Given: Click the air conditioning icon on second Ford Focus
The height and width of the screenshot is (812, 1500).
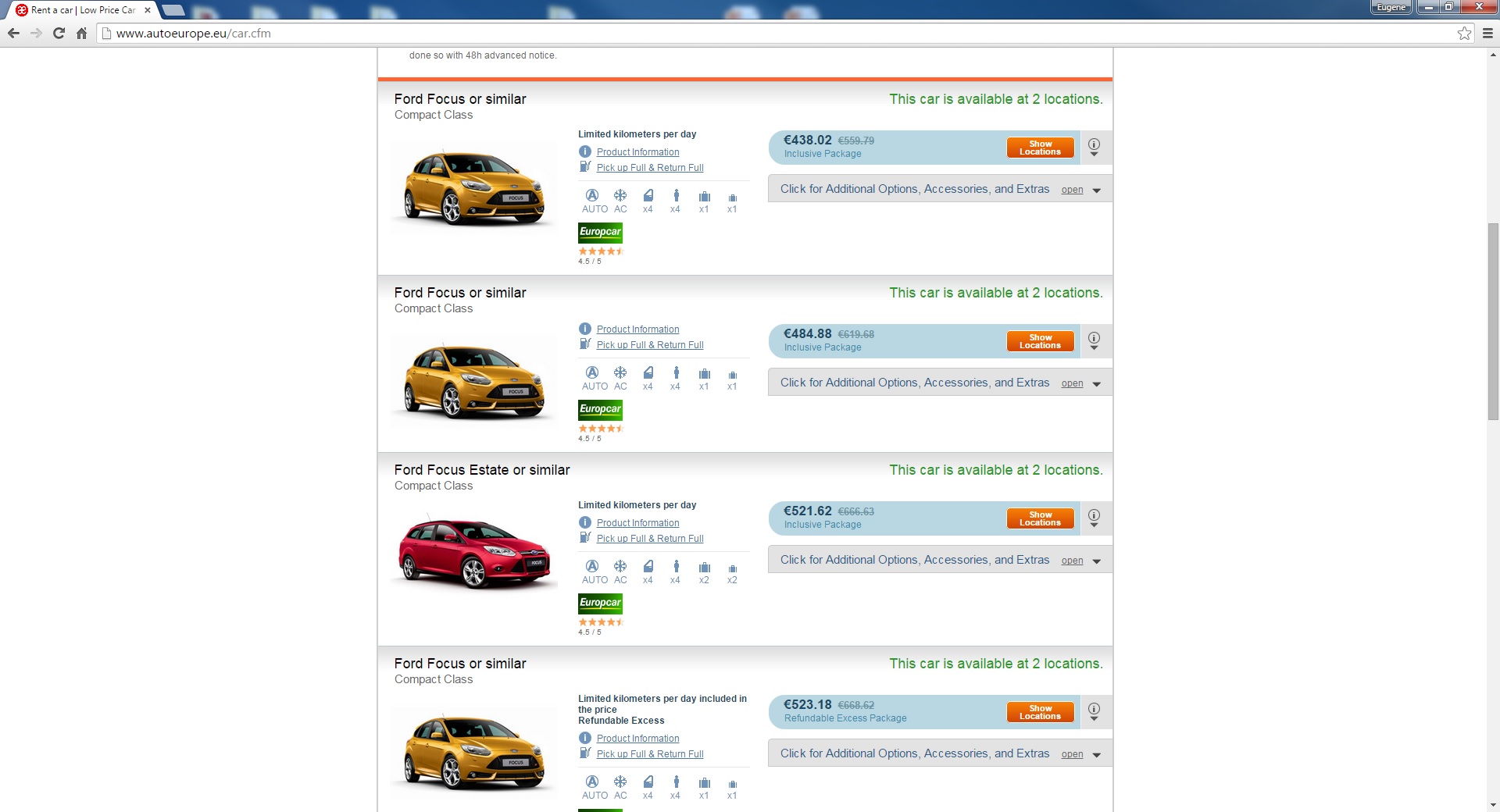Looking at the screenshot, I should [x=620, y=373].
